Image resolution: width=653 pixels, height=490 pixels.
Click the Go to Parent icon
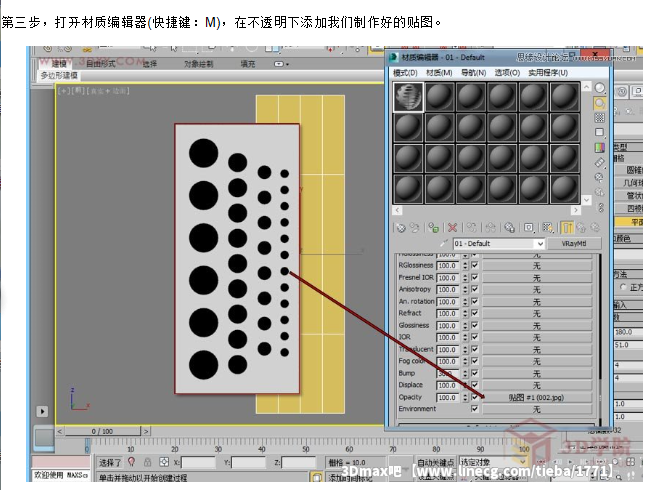tap(581, 228)
